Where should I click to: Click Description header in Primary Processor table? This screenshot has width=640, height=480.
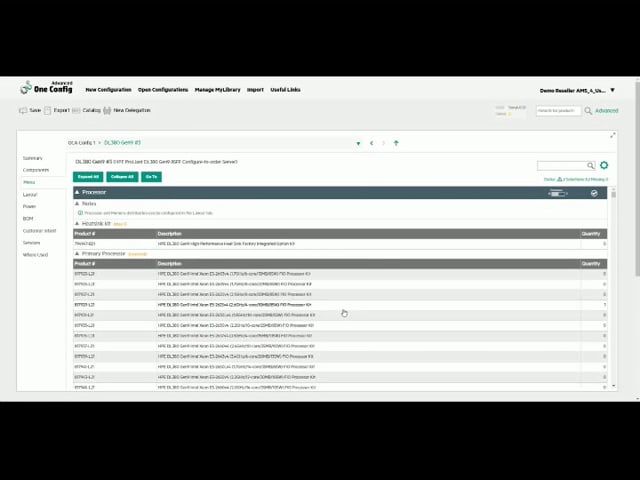pyautogui.click(x=169, y=264)
